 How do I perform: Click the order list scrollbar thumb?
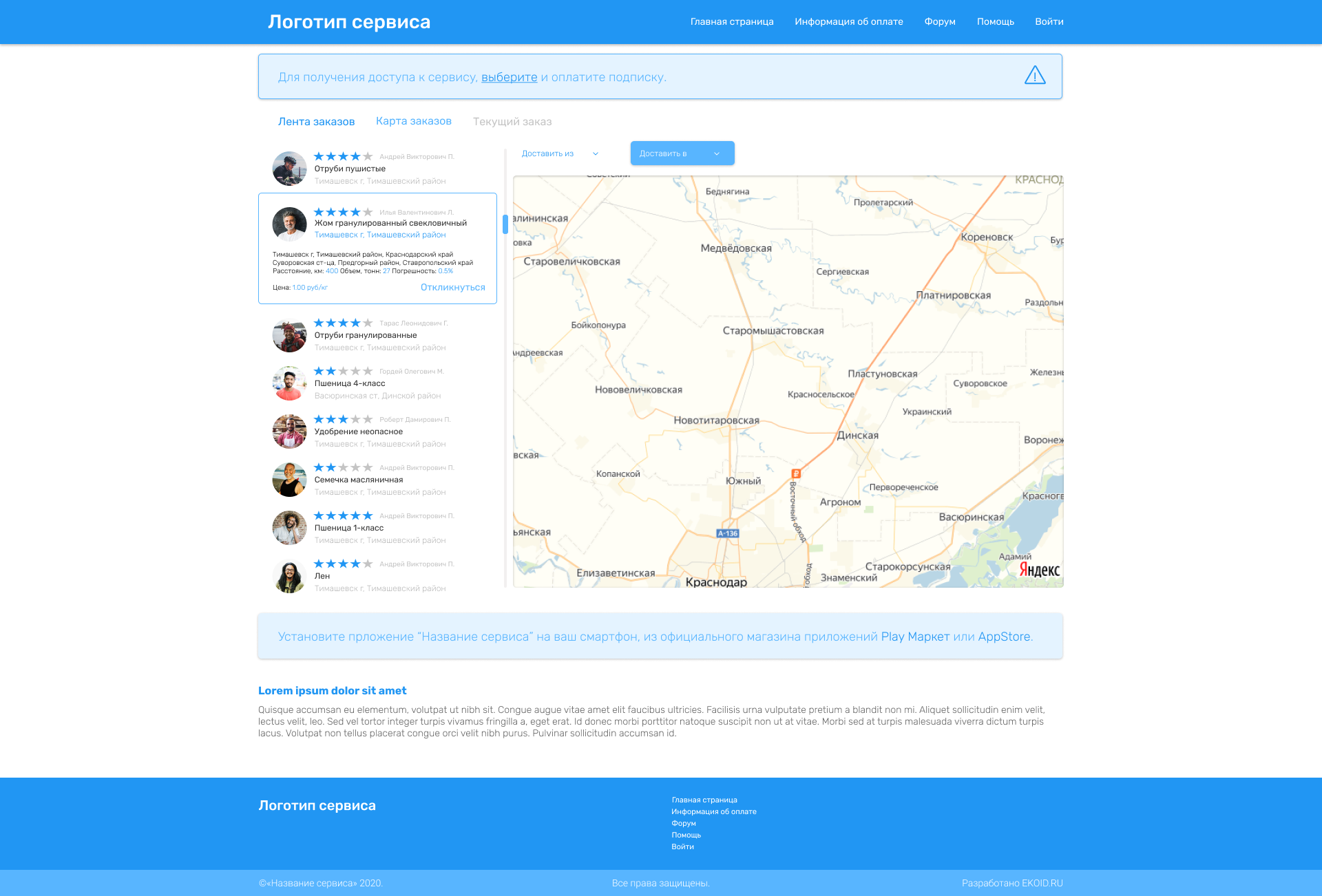pyautogui.click(x=505, y=224)
